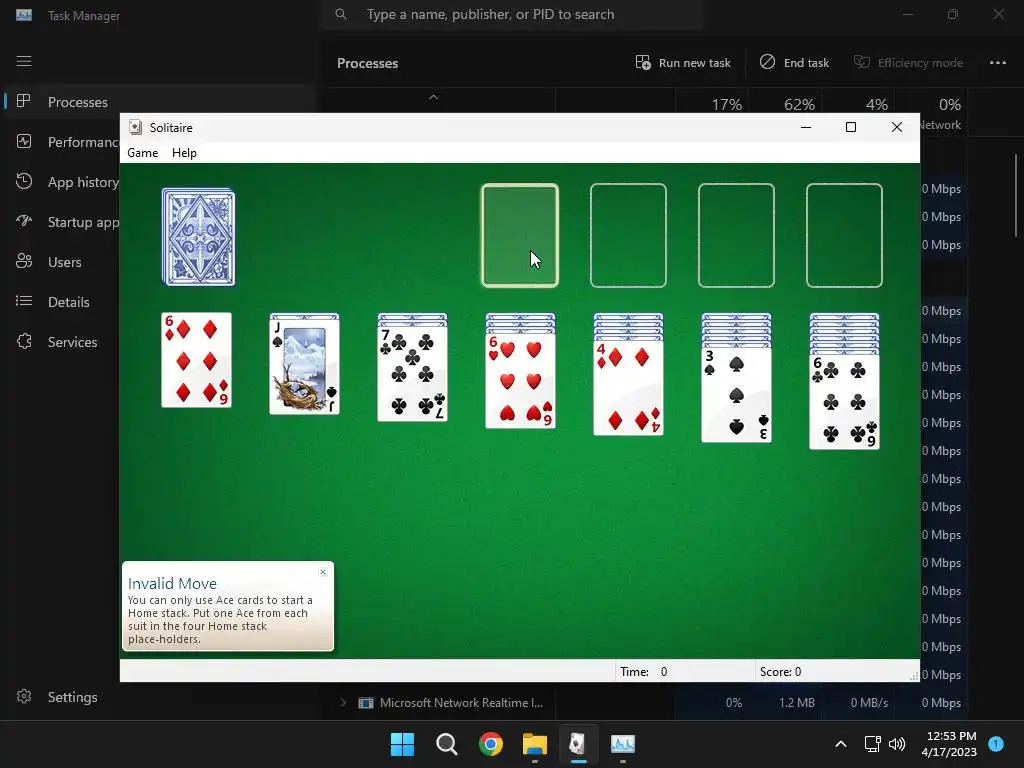The width and height of the screenshot is (1024, 768).
Task: Click the fourth Home stack placeholder
Action: click(x=844, y=235)
